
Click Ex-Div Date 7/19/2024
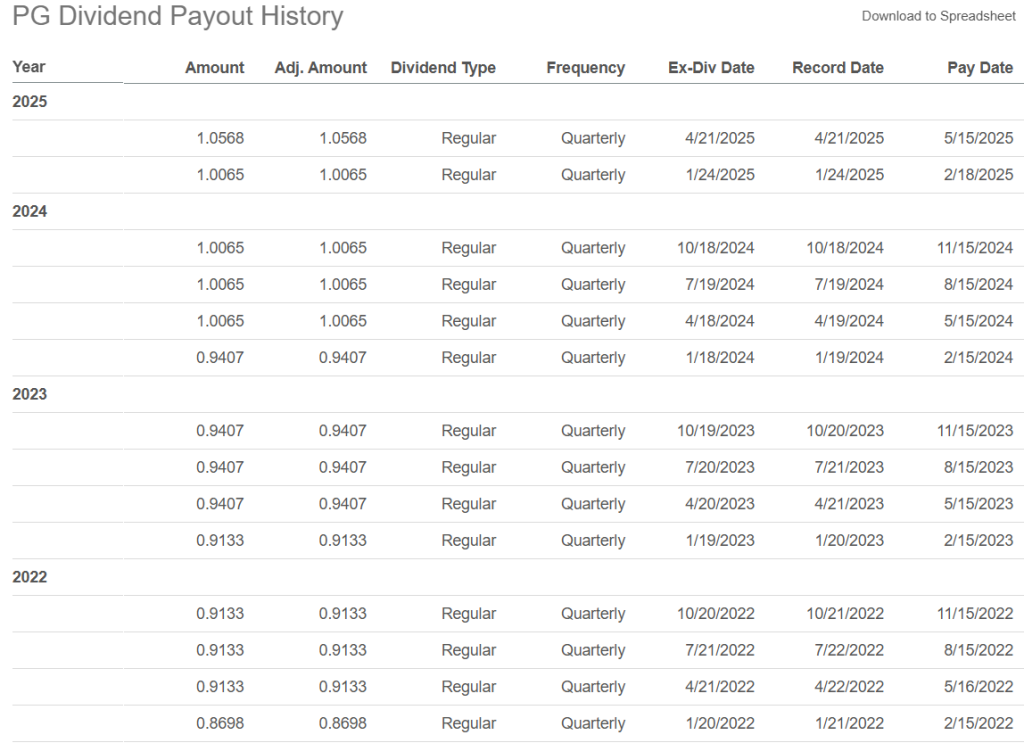tap(720, 285)
